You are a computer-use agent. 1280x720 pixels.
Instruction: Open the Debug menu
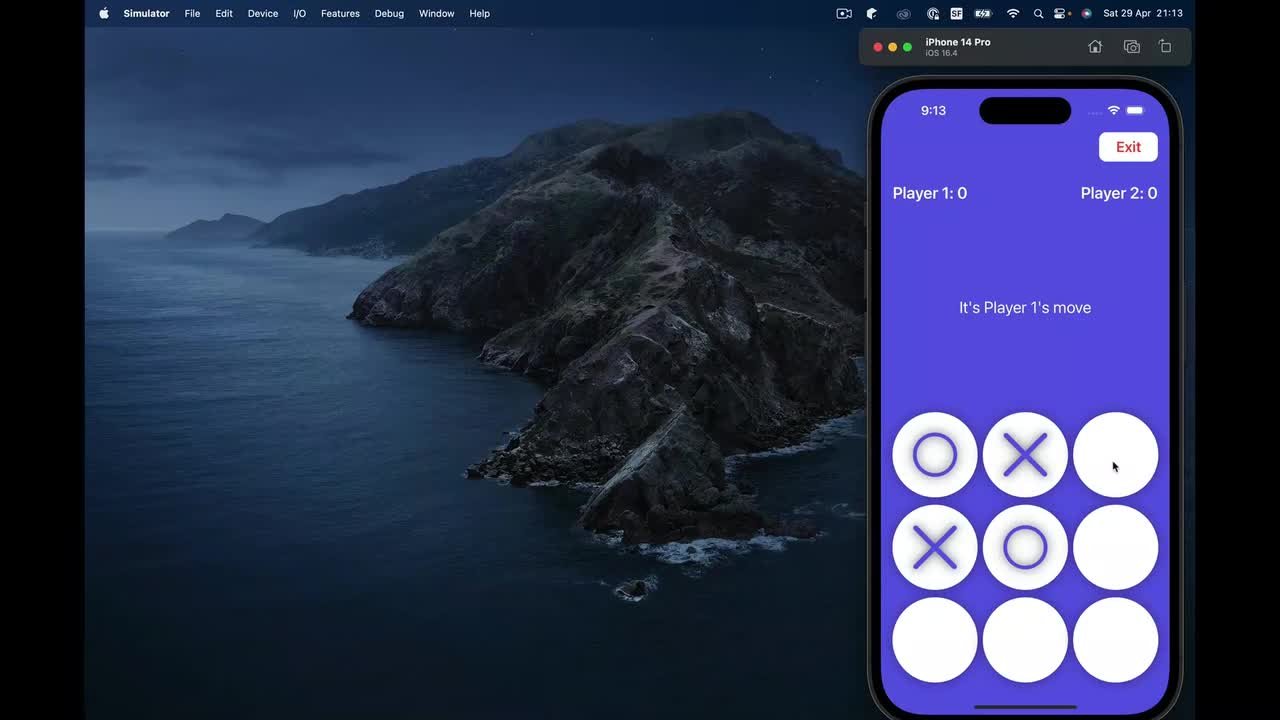click(x=389, y=13)
